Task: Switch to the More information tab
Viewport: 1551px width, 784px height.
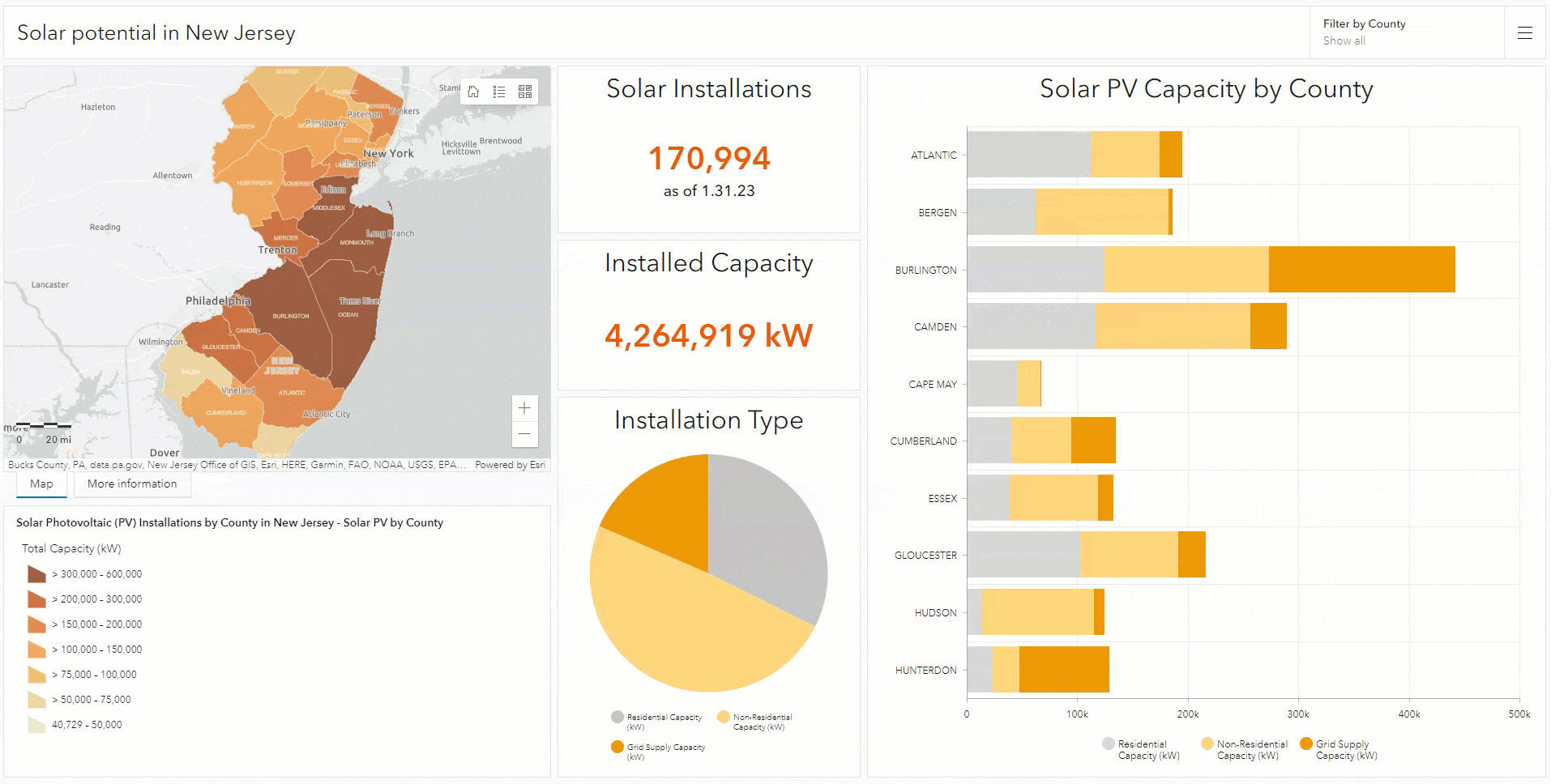Action: (132, 484)
